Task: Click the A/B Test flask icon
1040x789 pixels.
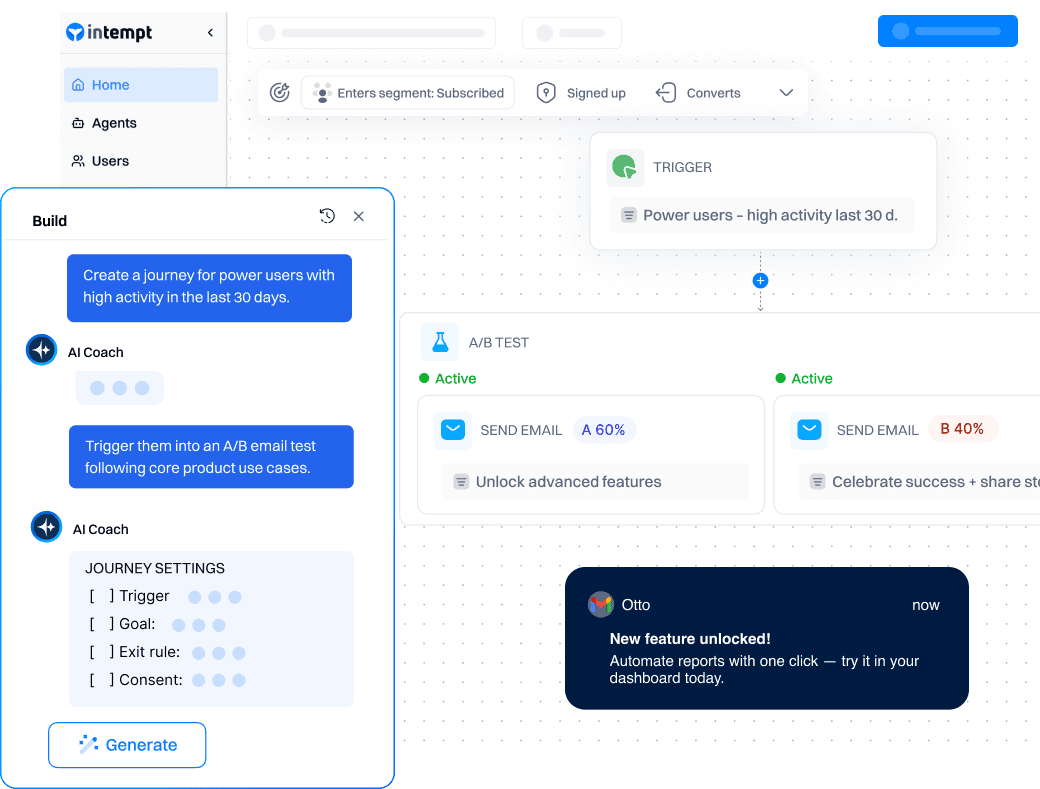Action: [440, 342]
